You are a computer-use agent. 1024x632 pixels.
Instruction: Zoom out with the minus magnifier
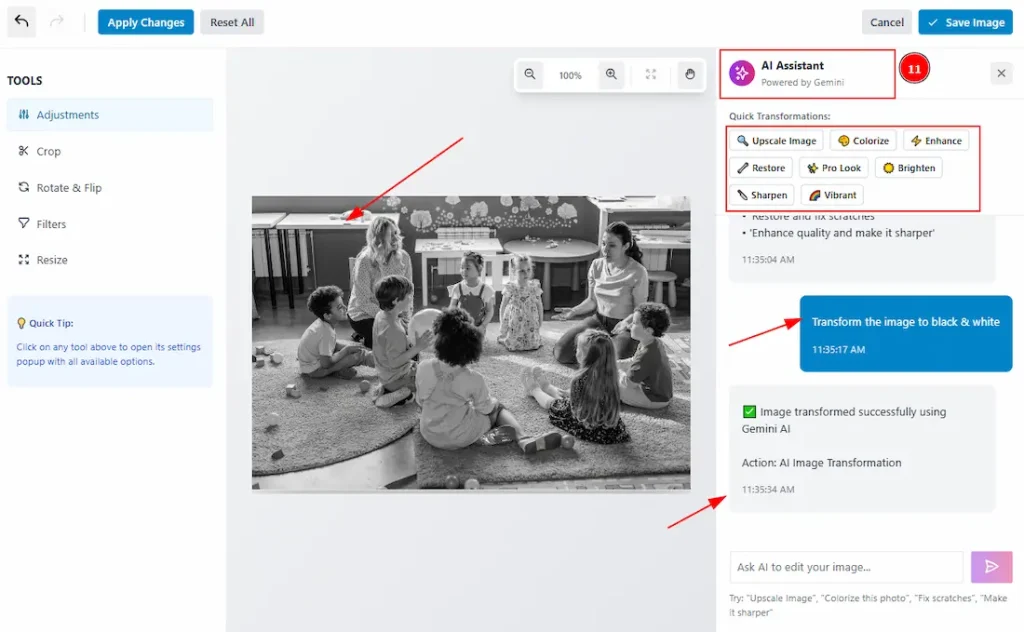click(x=530, y=75)
